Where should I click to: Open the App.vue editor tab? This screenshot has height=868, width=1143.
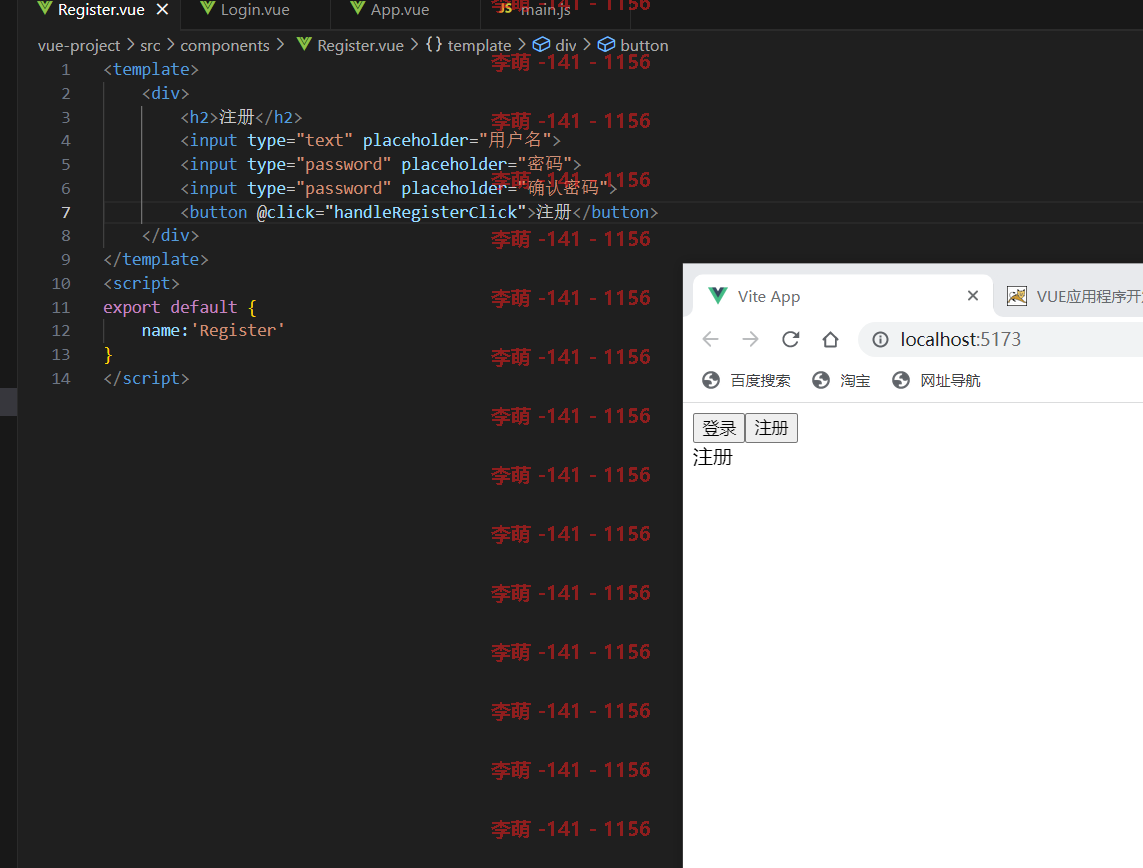pos(399,10)
